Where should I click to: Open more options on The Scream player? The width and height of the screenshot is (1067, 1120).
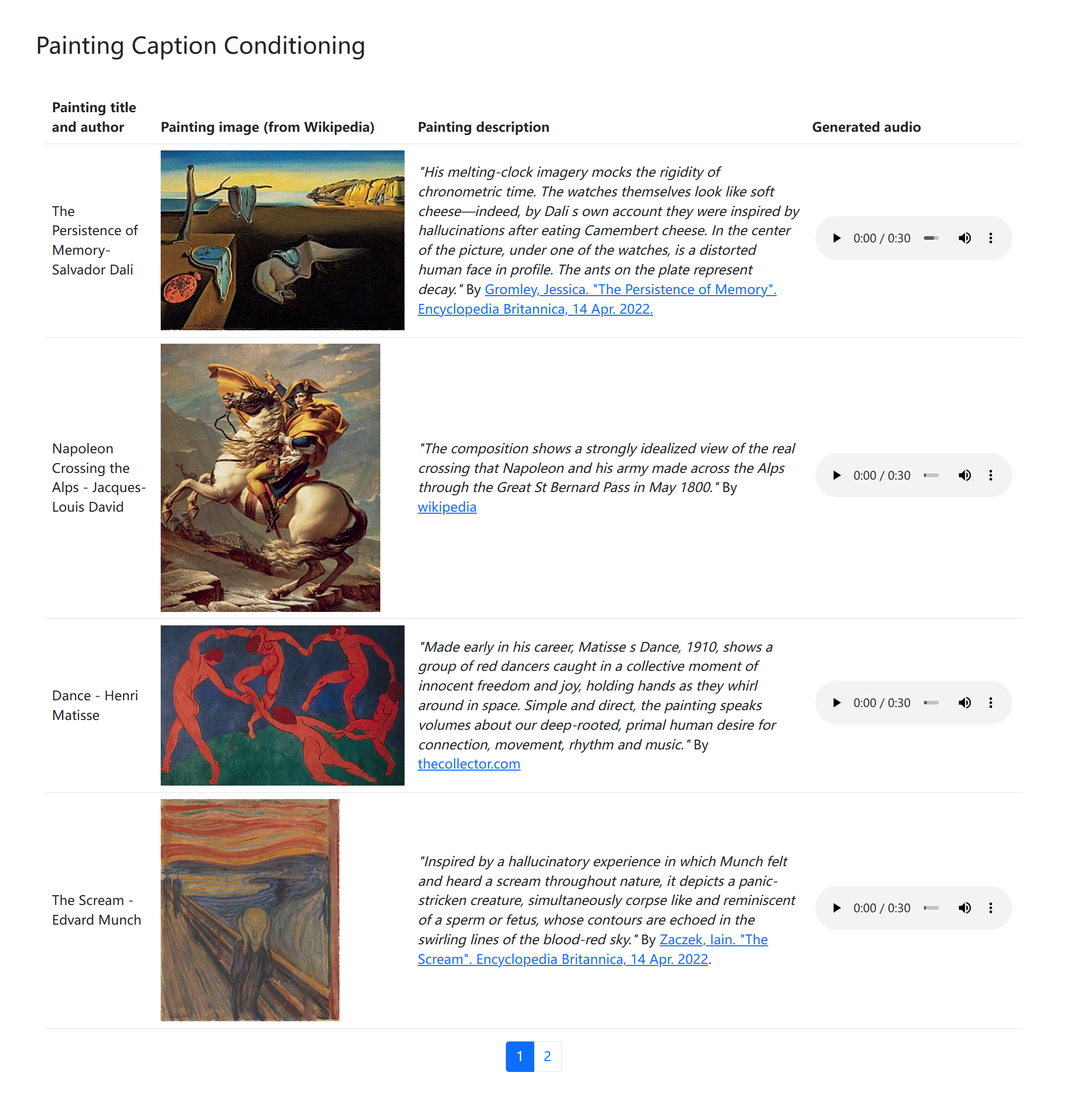[x=992, y=908]
